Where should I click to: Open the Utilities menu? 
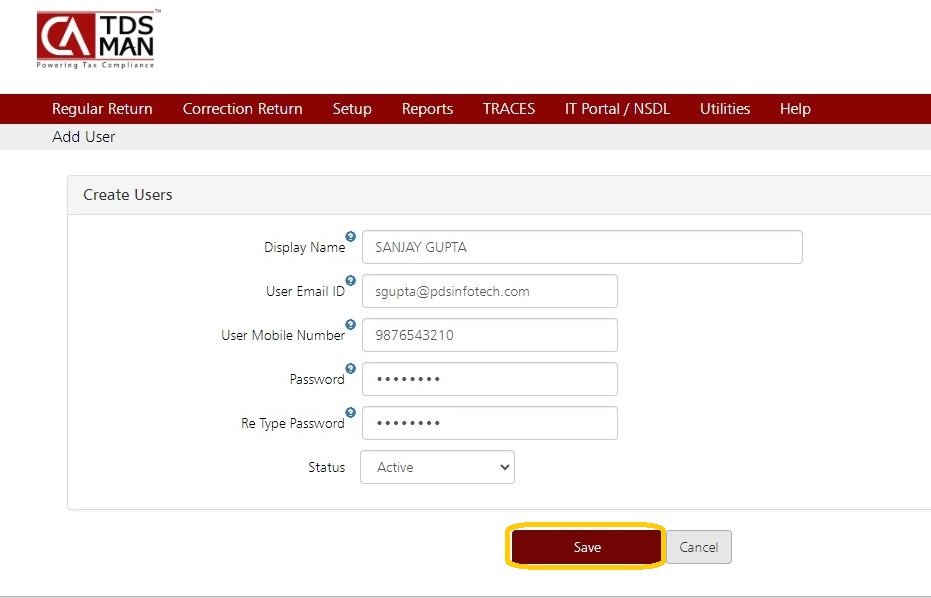725,109
